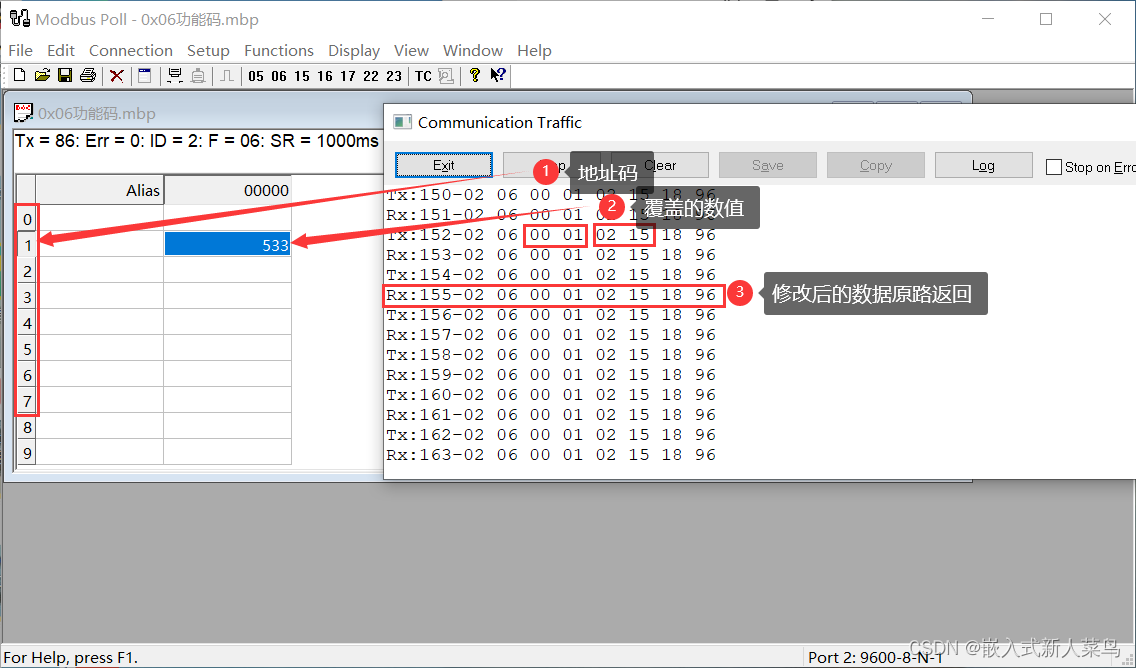Select function 16 in the toolbar
Viewport: 1136px width, 668px height.
pos(325,76)
